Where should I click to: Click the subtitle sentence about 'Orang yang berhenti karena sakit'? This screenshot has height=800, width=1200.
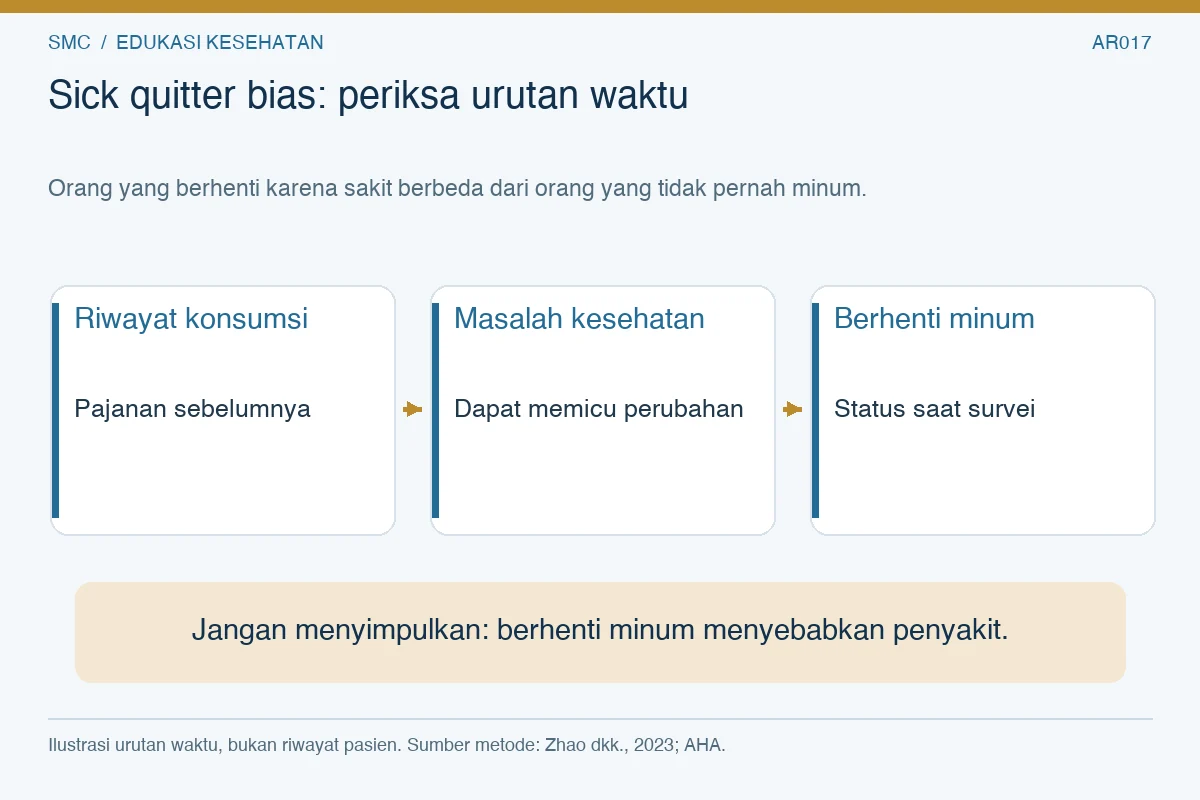coord(457,188)
